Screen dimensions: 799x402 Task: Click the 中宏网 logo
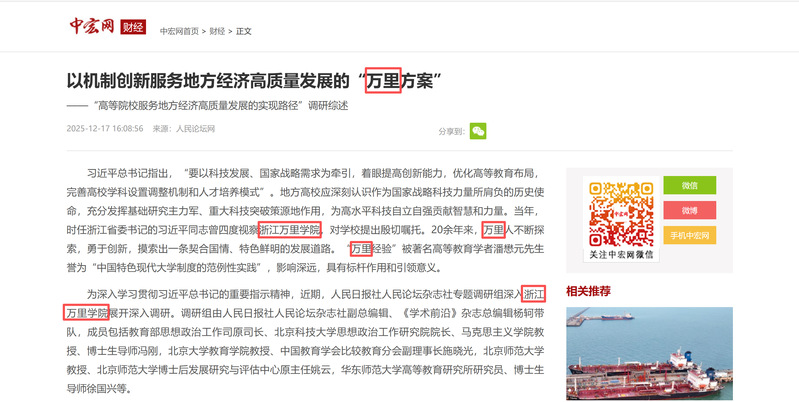pos(92,25)
